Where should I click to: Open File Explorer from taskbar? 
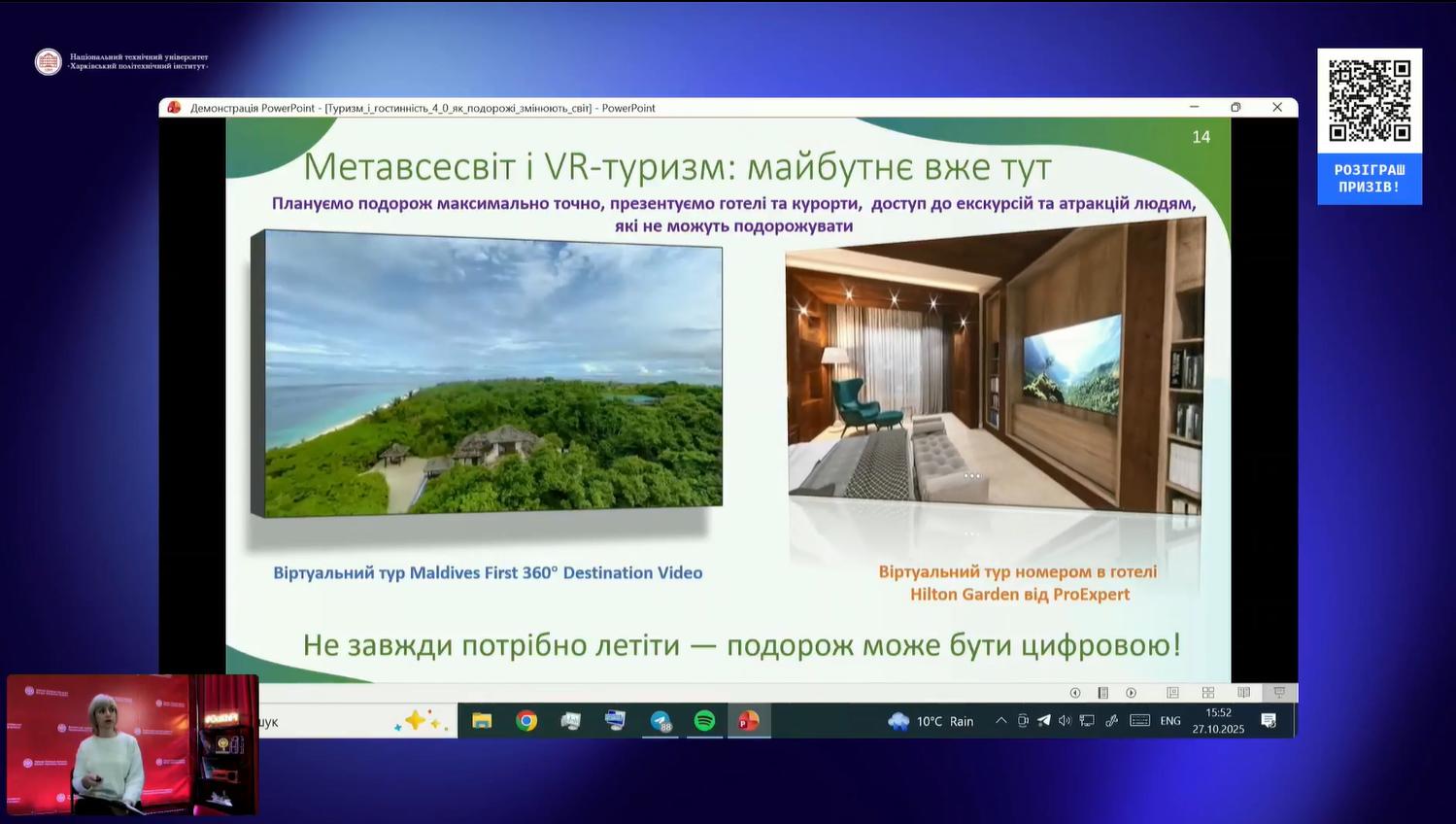[482, 721]
